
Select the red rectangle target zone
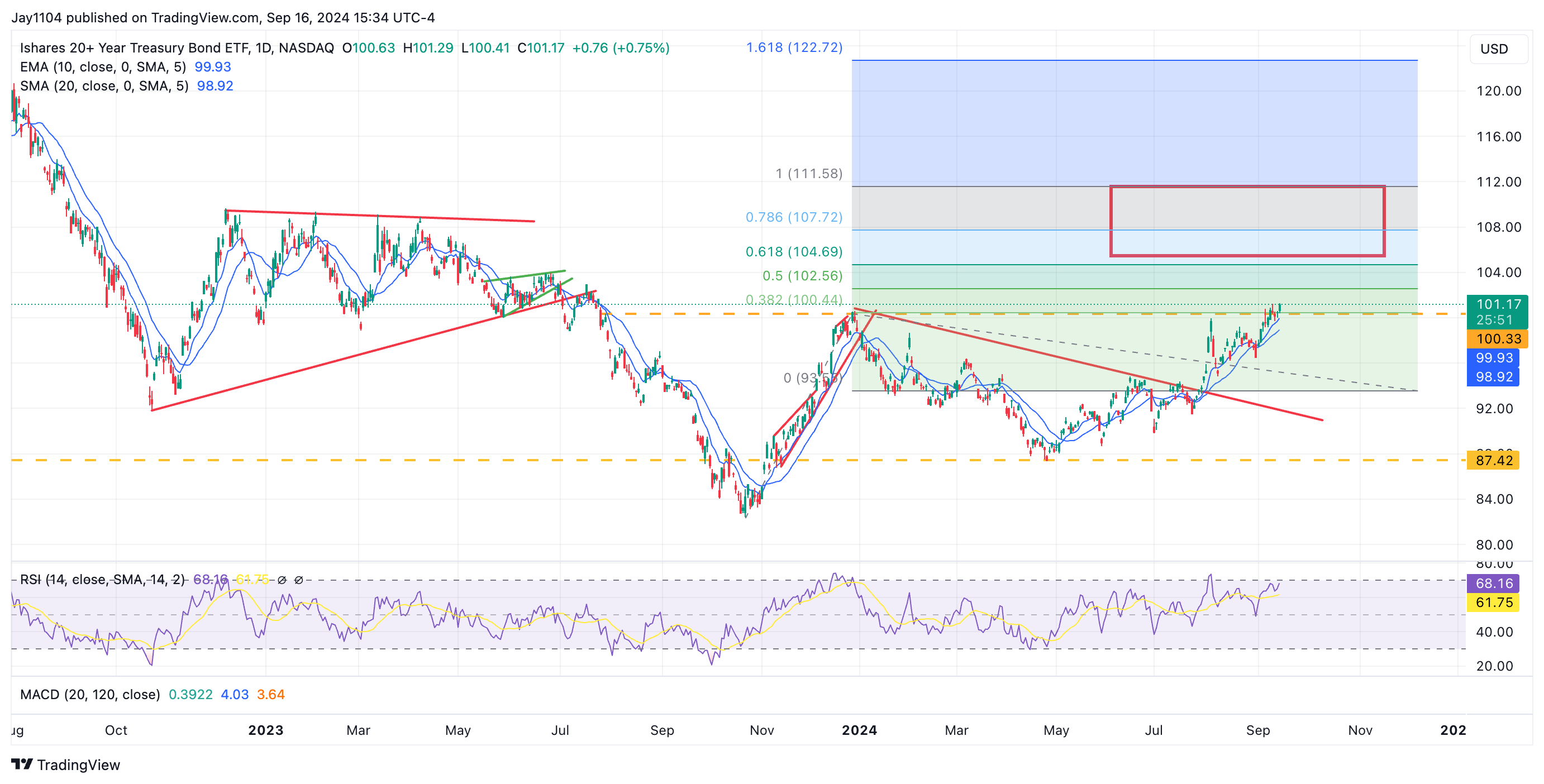click(1247, 221)
